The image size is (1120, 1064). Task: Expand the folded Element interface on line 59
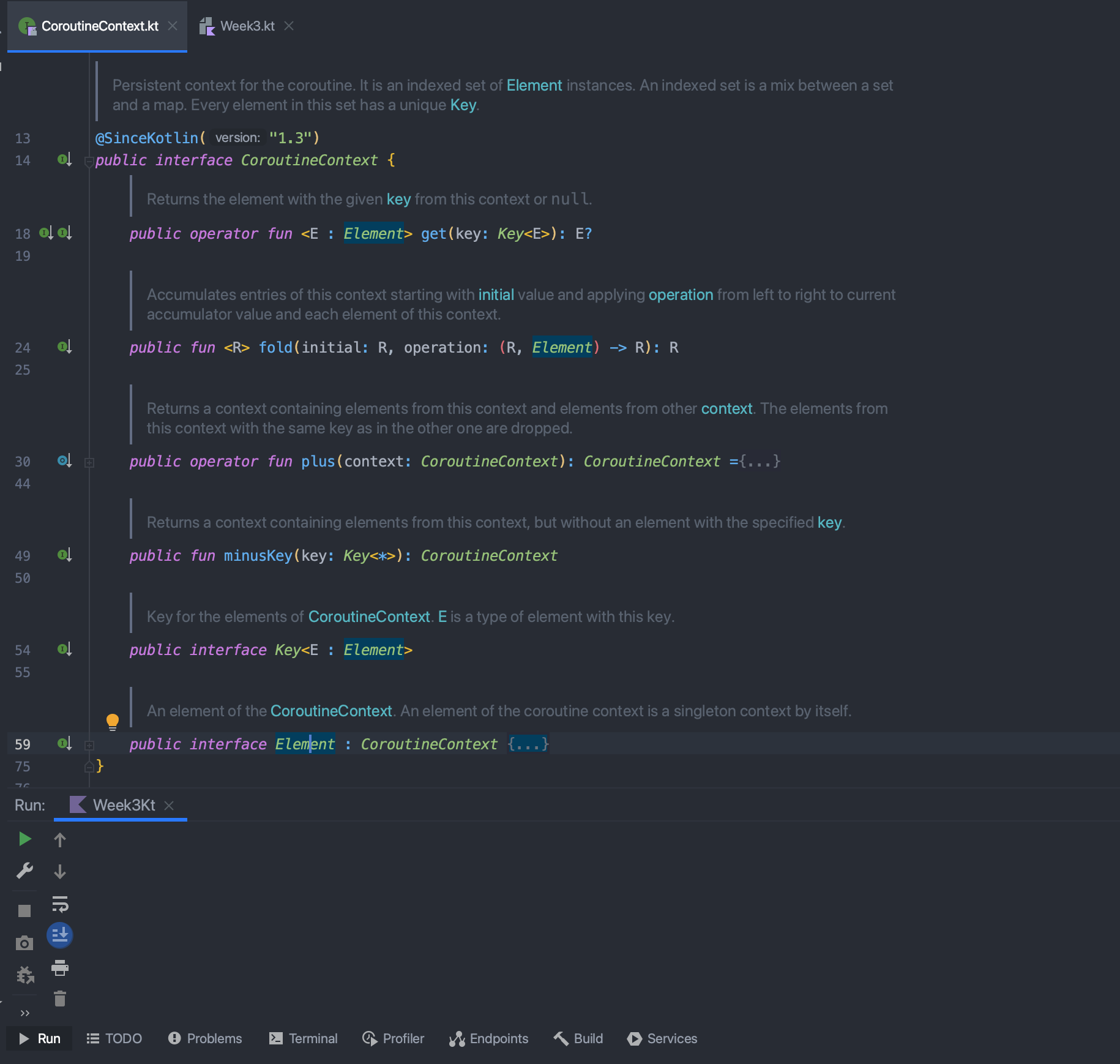[x=89, y=746]
